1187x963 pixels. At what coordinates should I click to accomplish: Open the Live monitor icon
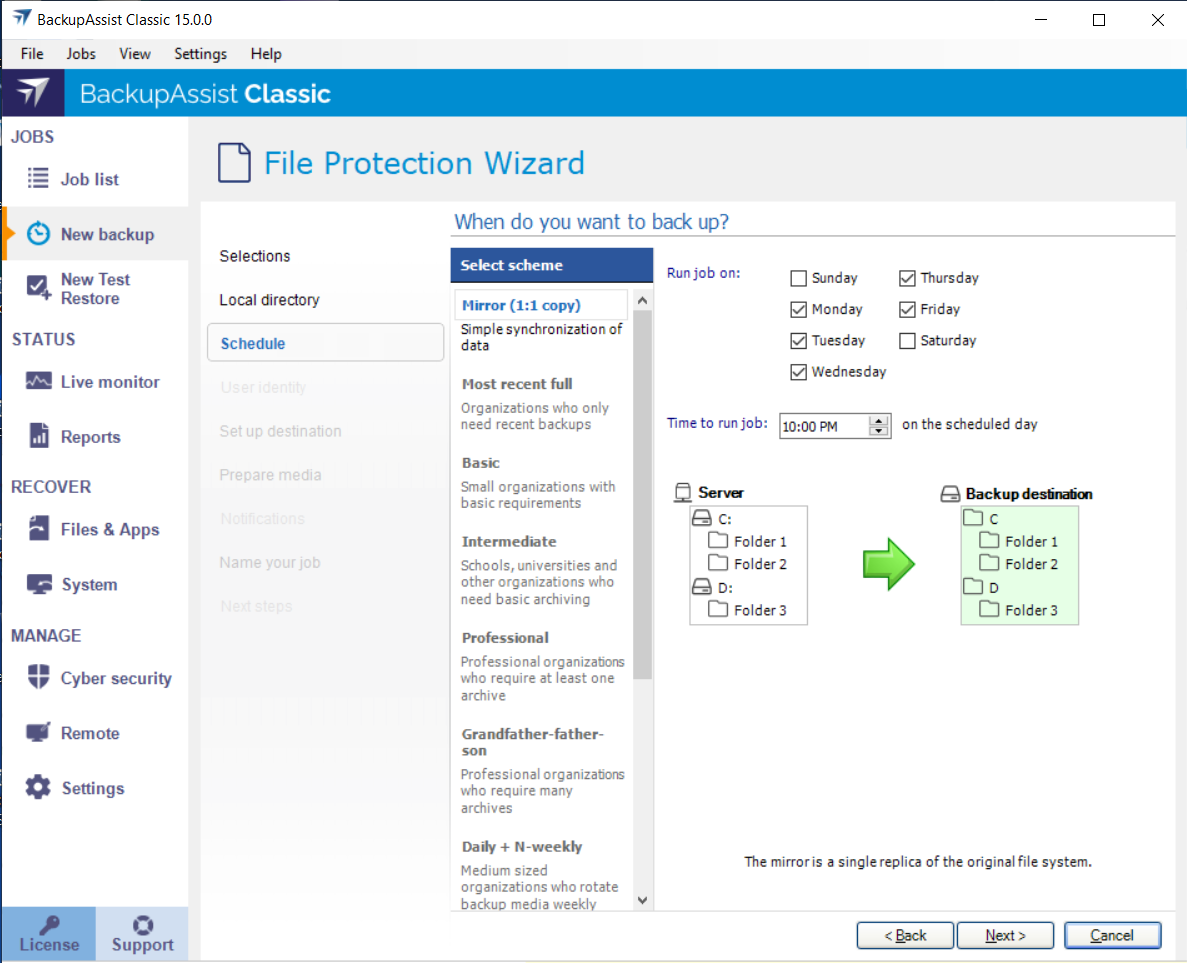(38, 382)
